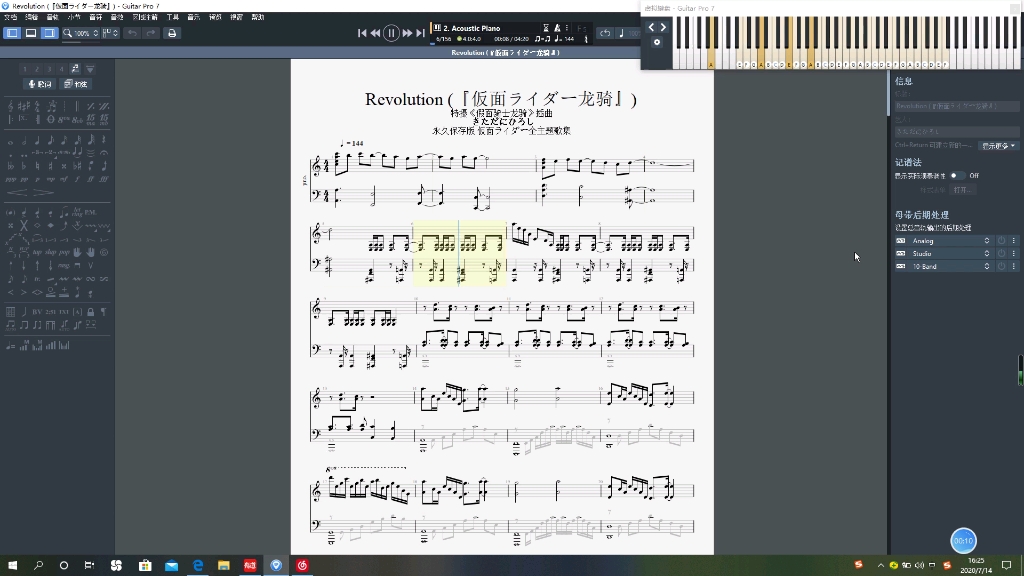Image resolution: width=1024 pixels, height=576 pixels.
Task: Set dynamic to mf
Action: (64, 180)
